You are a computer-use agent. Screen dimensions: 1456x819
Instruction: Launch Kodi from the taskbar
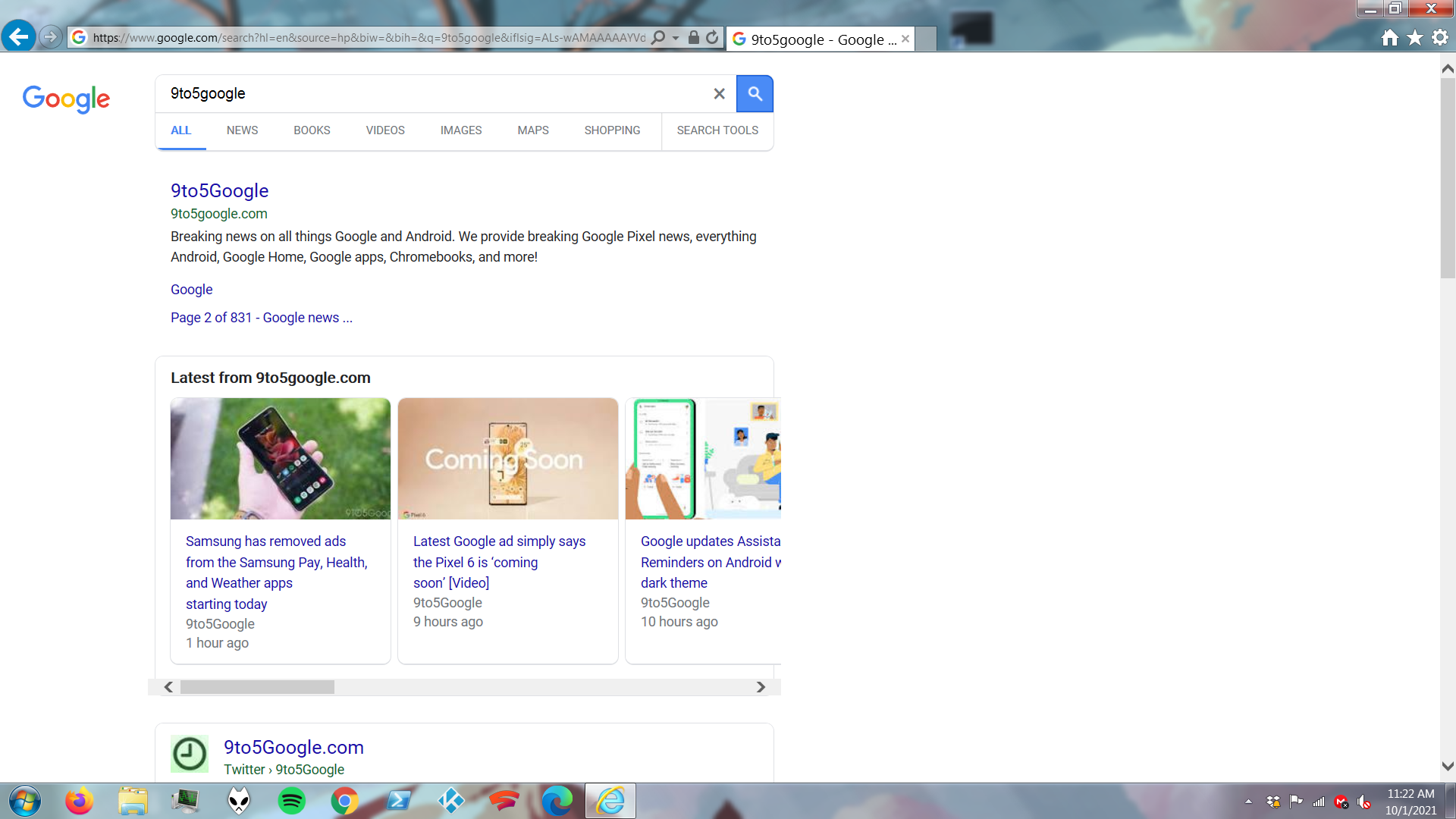click(x=451, y=801)
